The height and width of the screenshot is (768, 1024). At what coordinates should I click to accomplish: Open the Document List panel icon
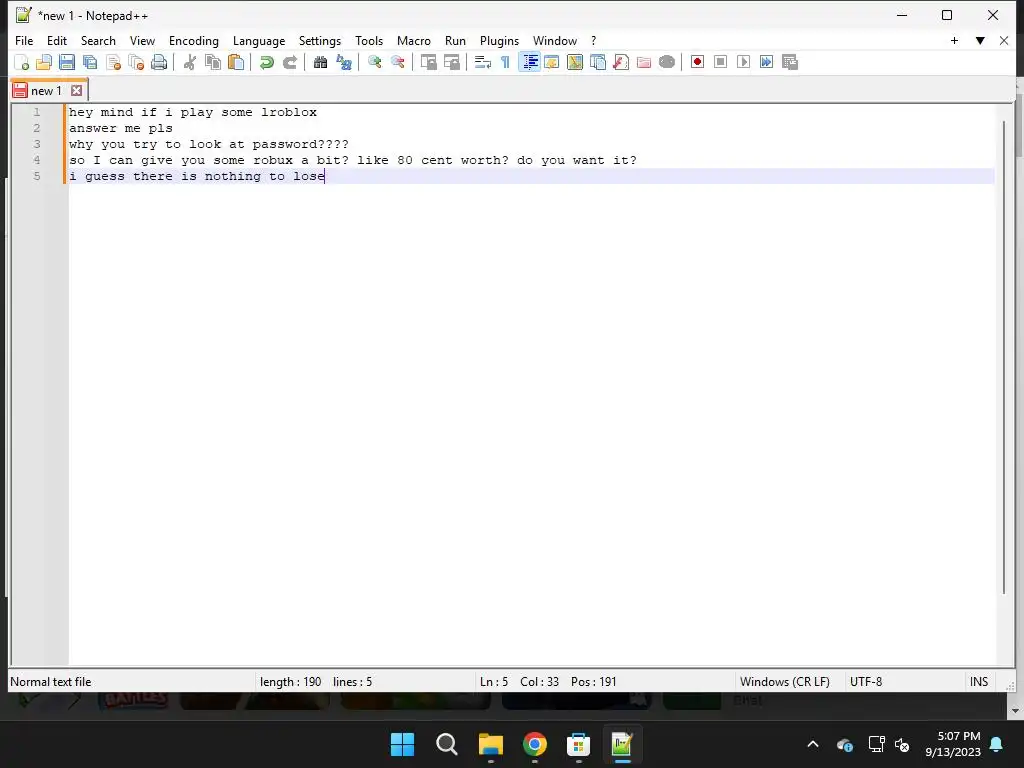[x=598, y=63]
